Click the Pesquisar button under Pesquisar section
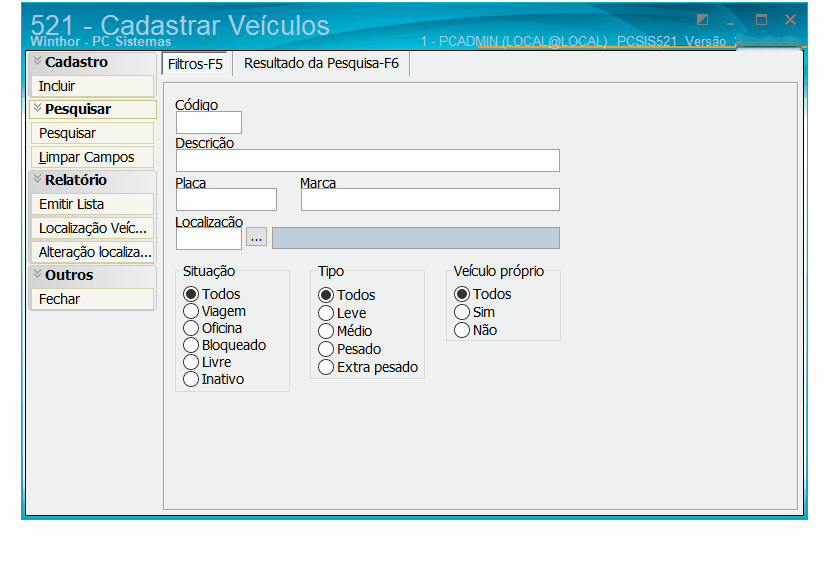840x572 pixels. (x=92, y=133)
